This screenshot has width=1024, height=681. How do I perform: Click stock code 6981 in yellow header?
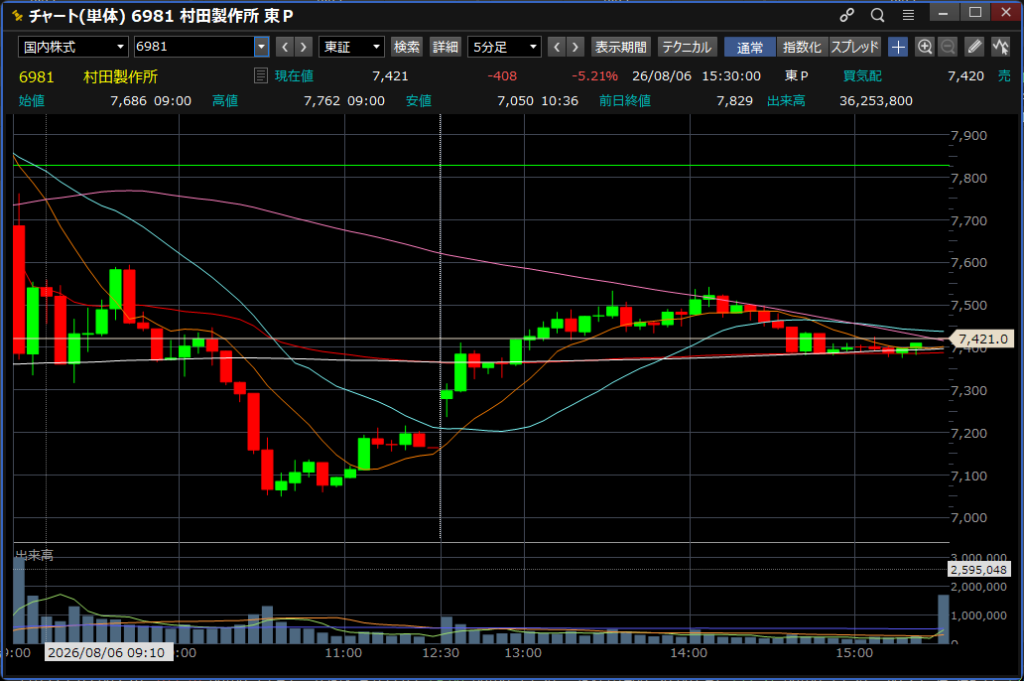[36, 77]
